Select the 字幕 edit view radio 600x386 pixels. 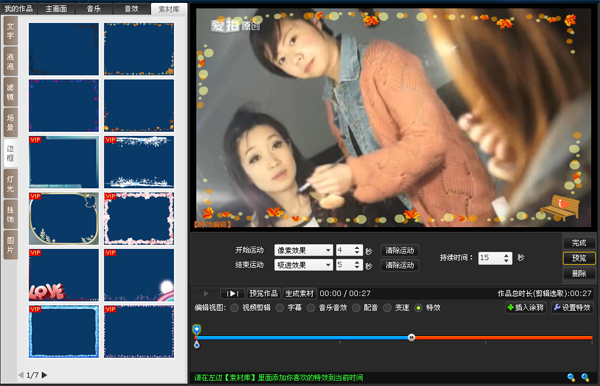click(280, 308)
